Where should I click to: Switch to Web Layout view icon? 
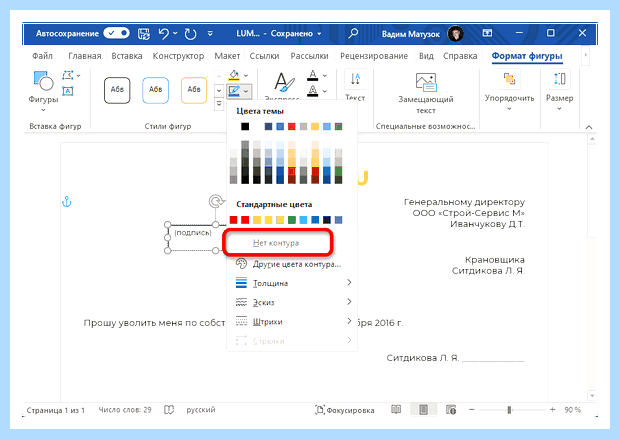451,410
